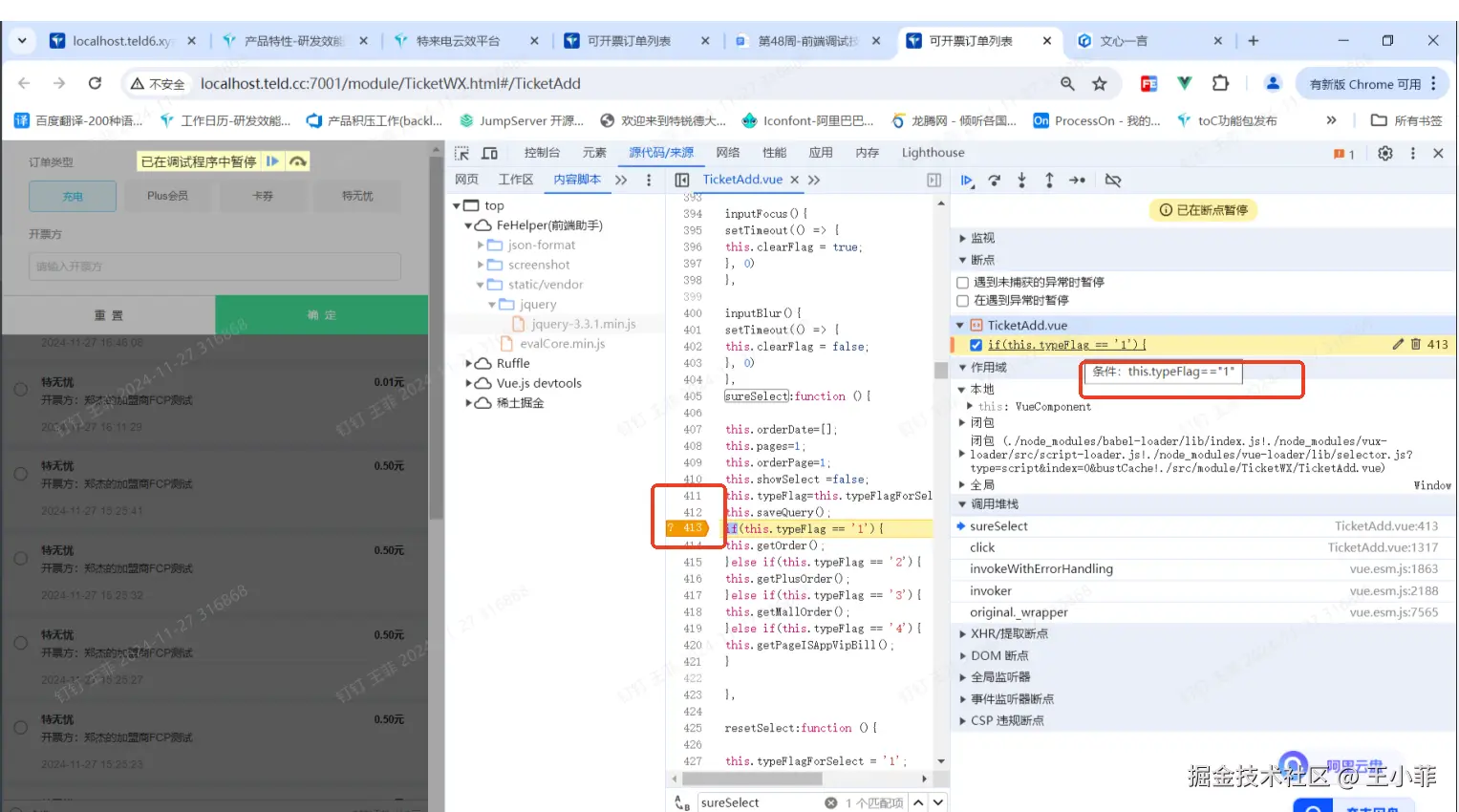Expand the 监视 watch section
1459x812 pixels.
(963, 238)
